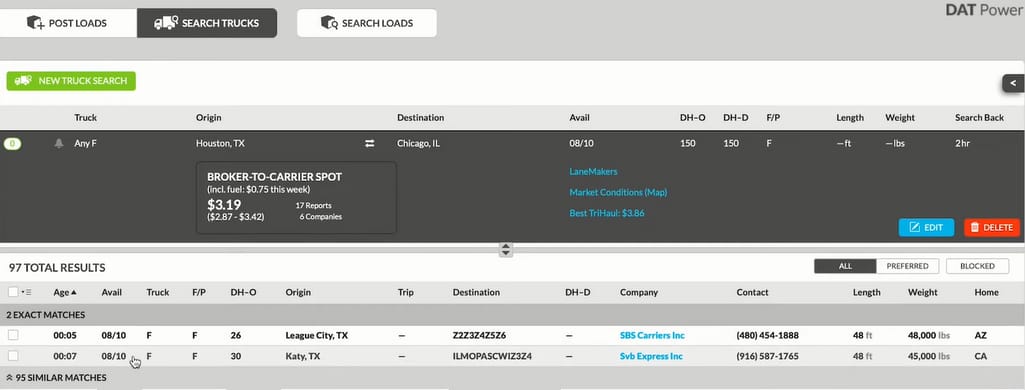Viewport: 1025px width, 390px height.
Task: Click the DAT Power logo
Action: pos(984,10)
